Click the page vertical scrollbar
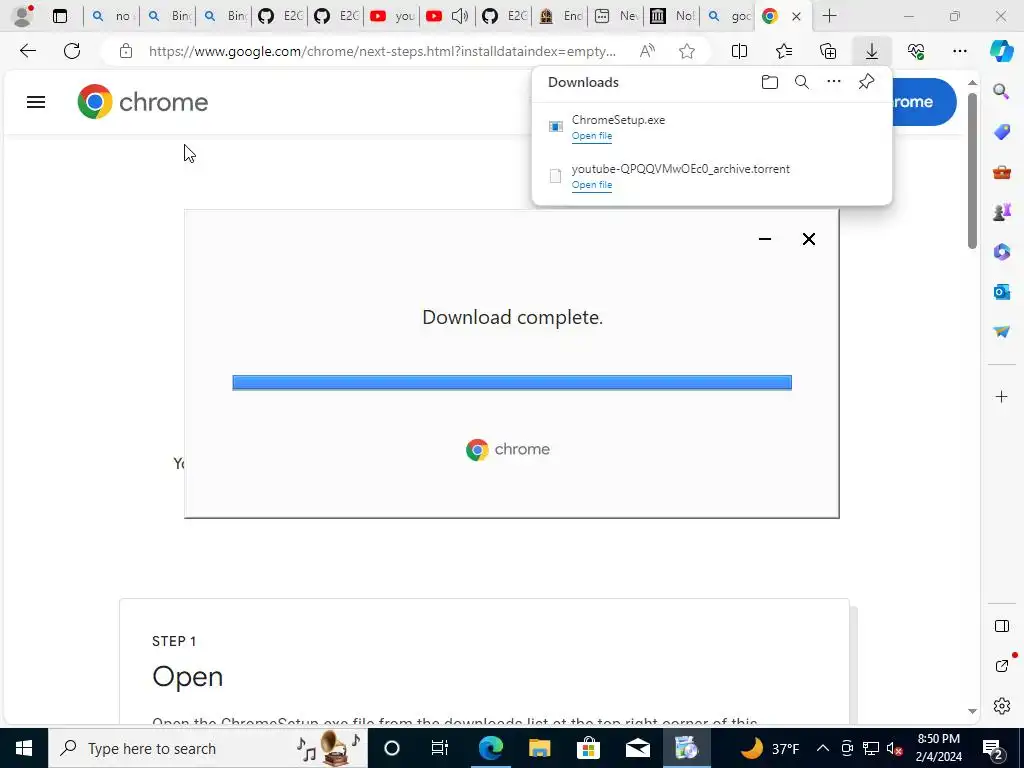 [972, 170]
